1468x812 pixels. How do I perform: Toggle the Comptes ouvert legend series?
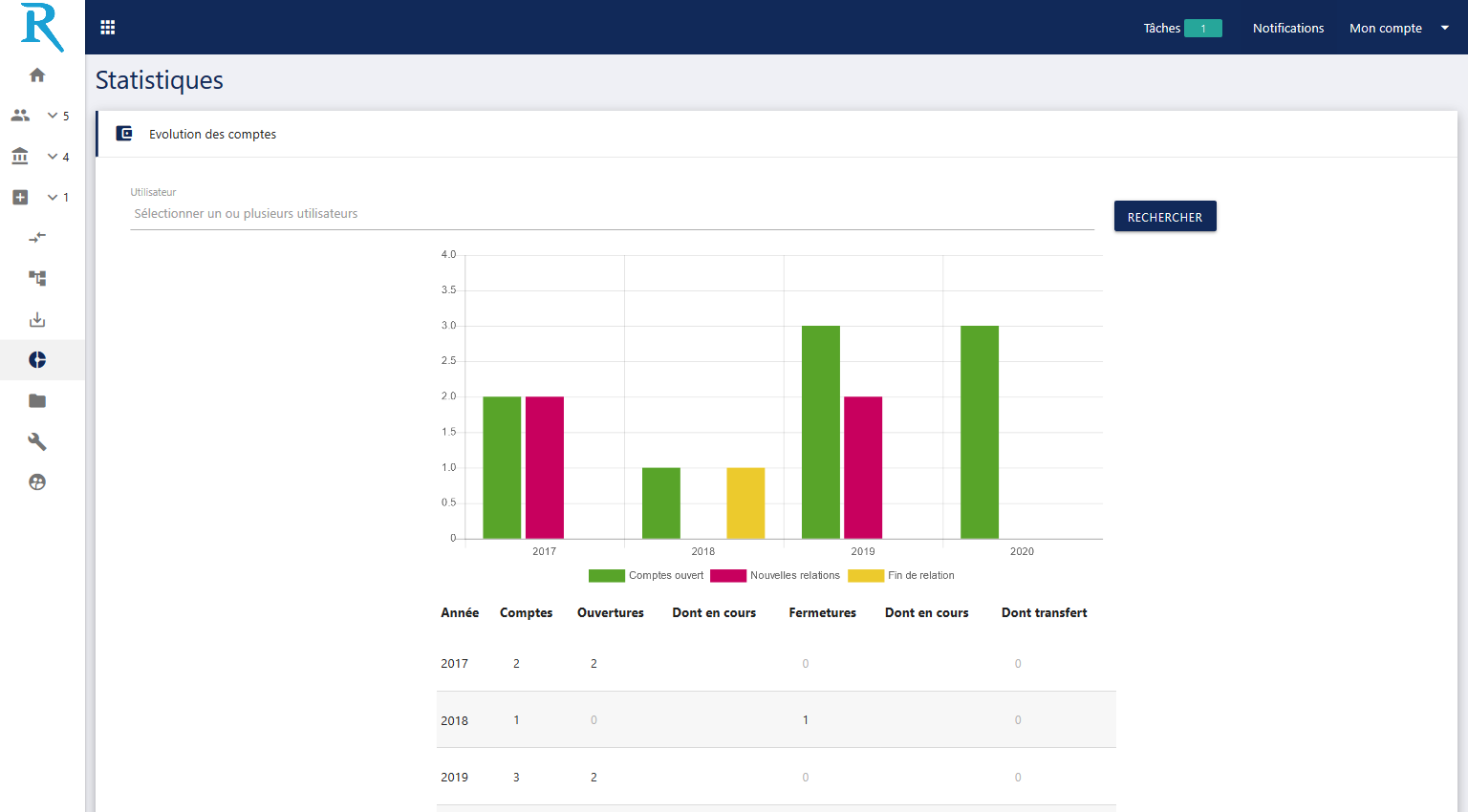[x=647, y=575]
